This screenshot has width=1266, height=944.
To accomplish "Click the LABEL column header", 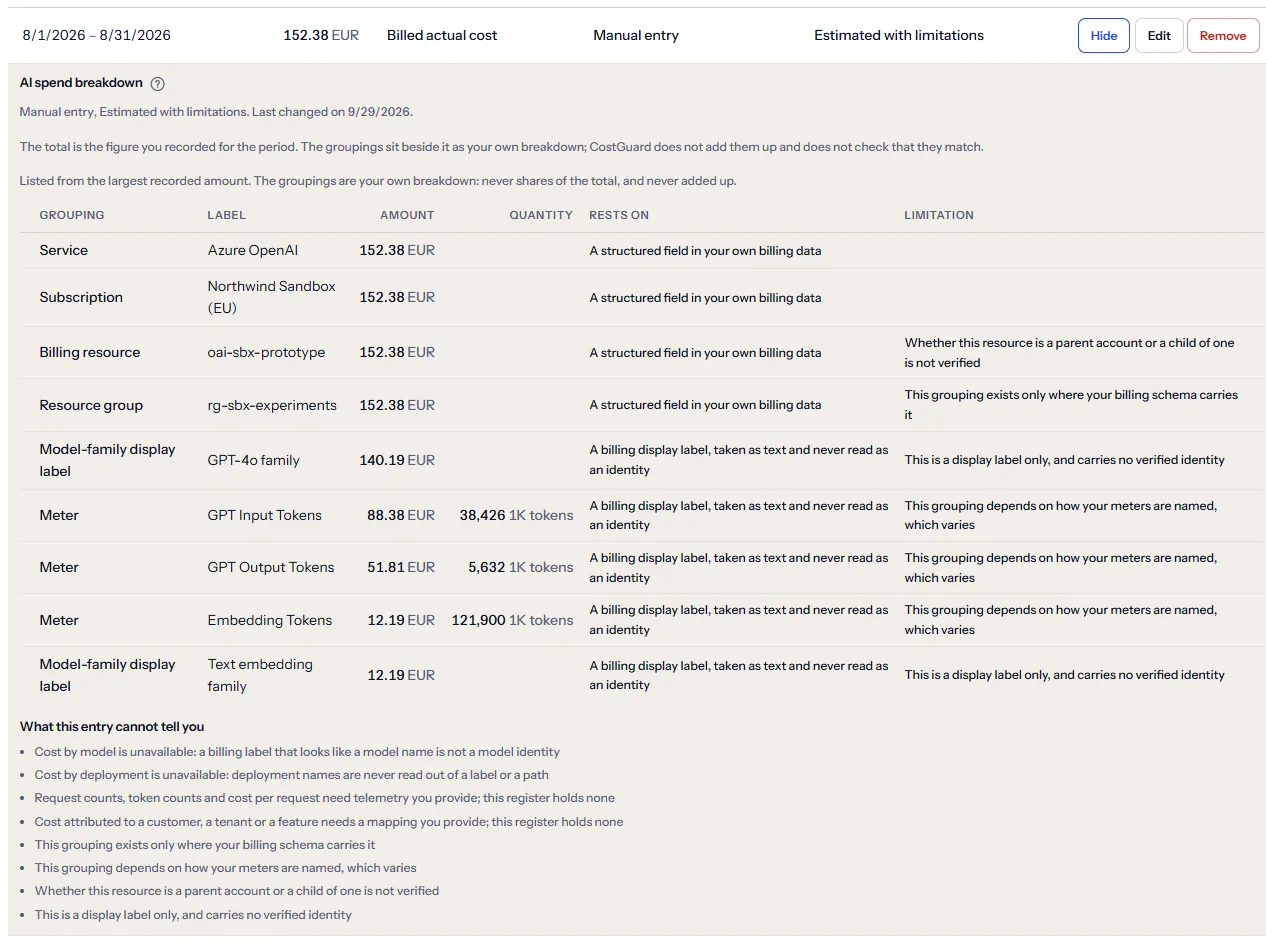I will point(227,215).
